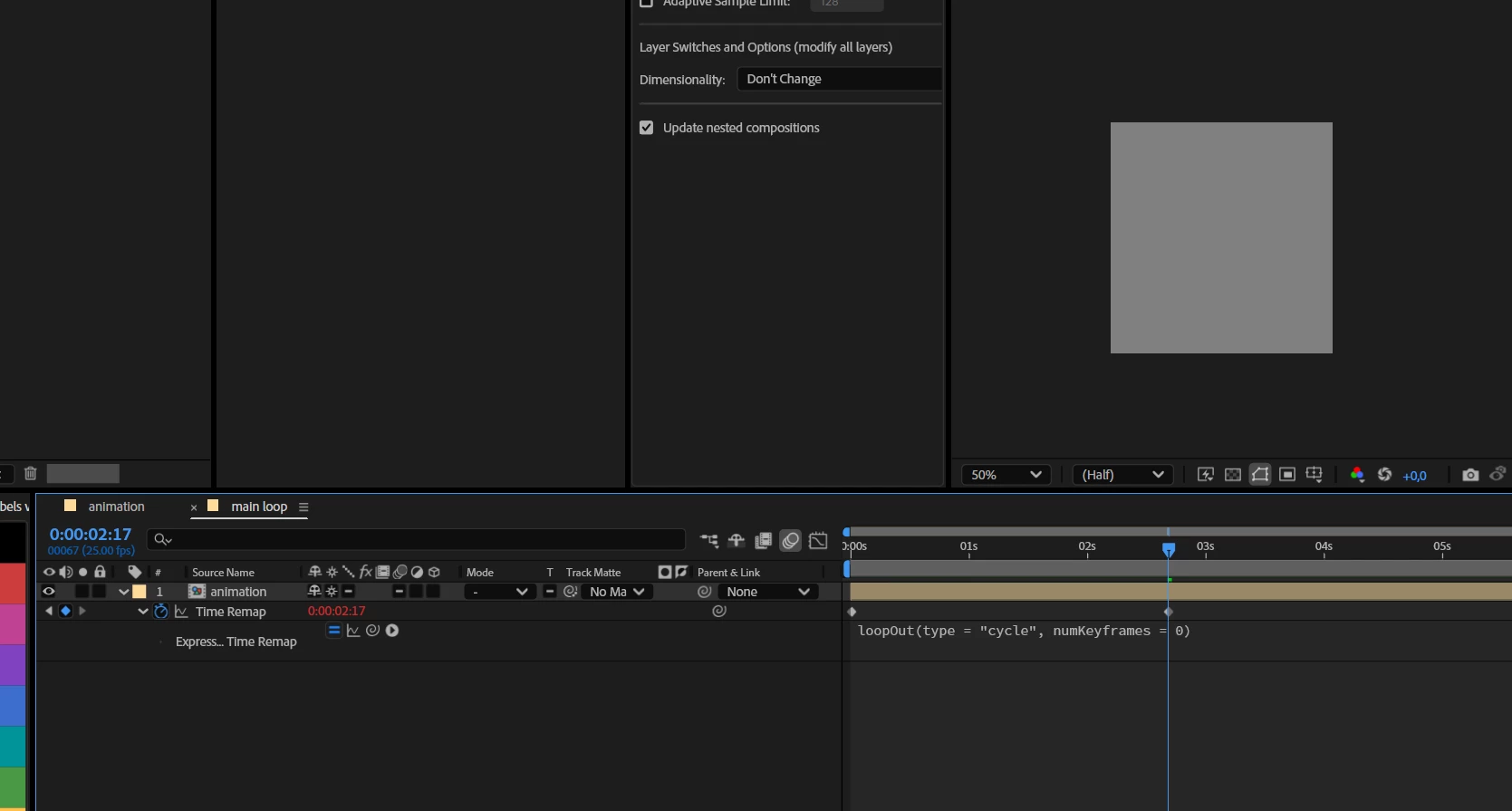
Task: Open the 50% magnification dropdown
Action: click(x=1006, y=475)
